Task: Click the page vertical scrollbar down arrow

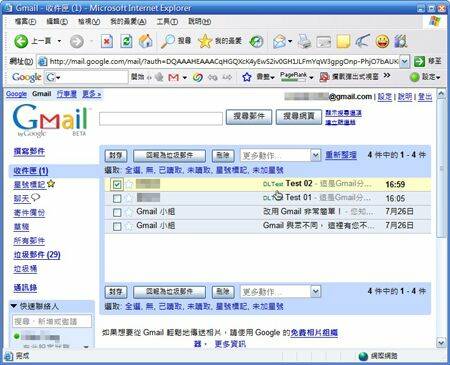Action: 441,342
